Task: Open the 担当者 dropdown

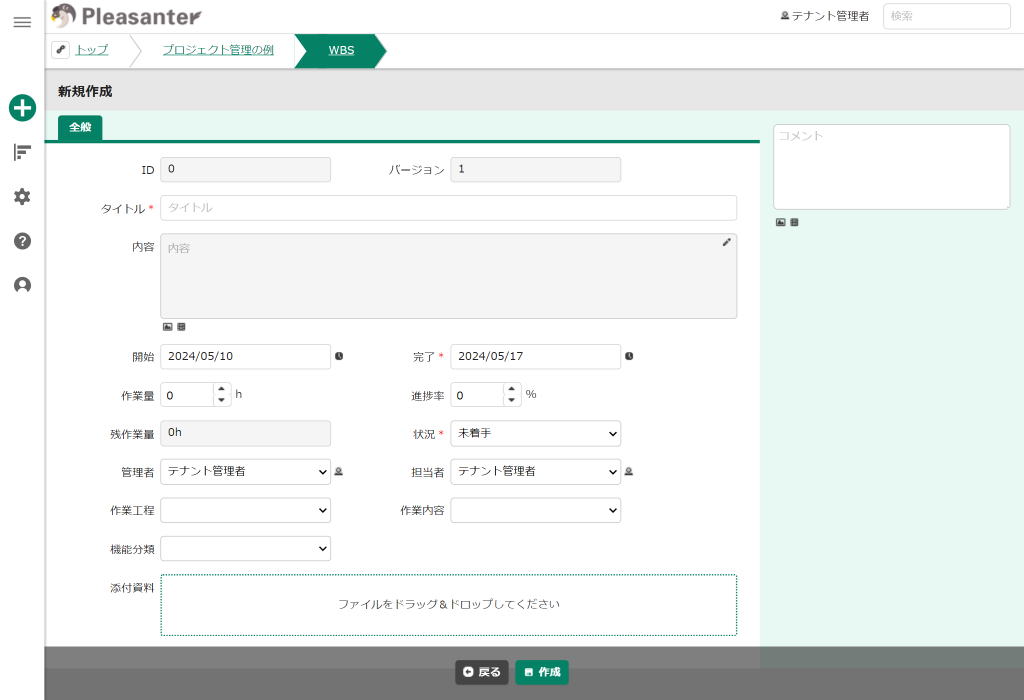Action: 536,472
